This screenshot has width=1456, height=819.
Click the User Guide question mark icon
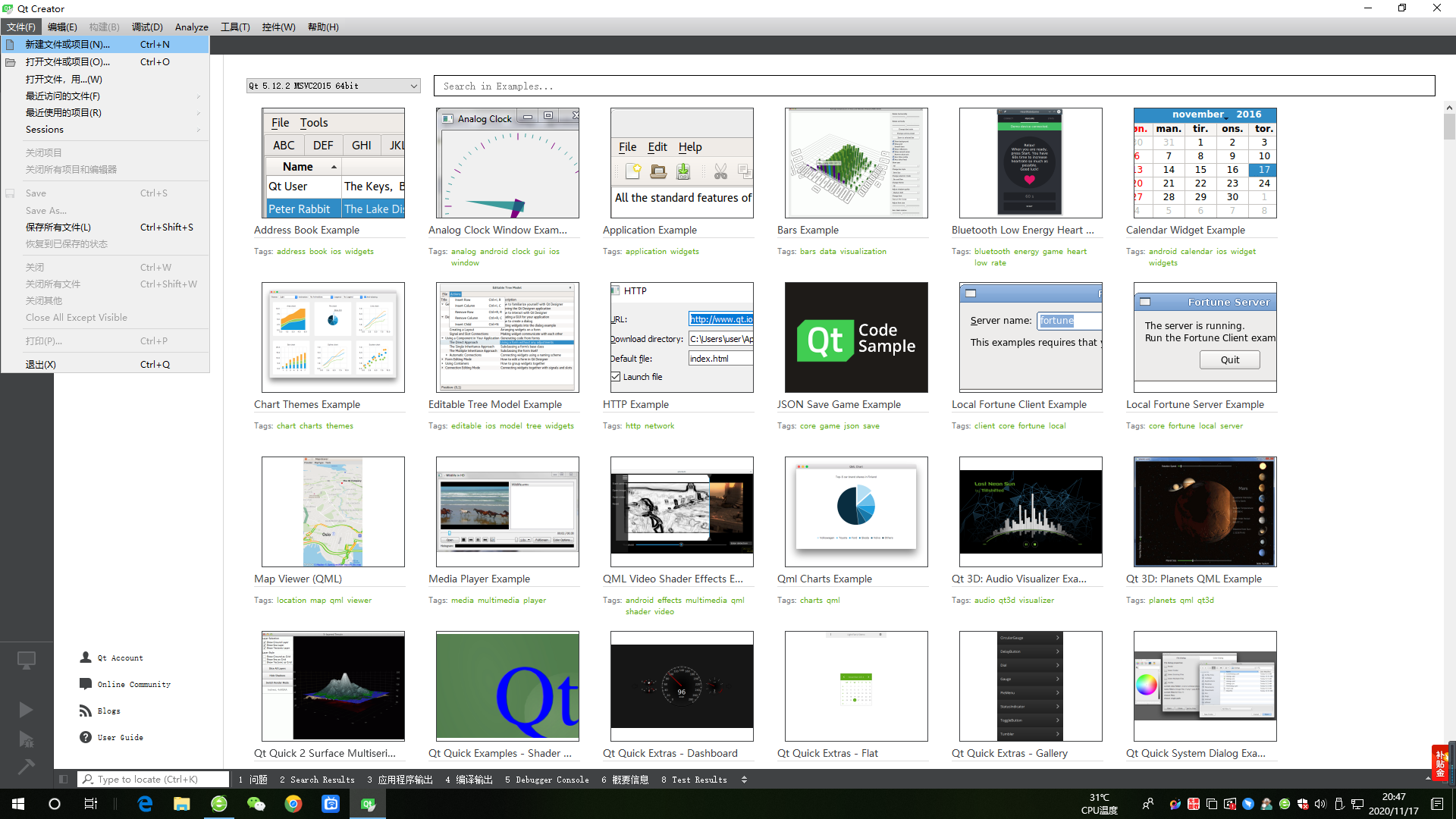[x=86, y=737]
